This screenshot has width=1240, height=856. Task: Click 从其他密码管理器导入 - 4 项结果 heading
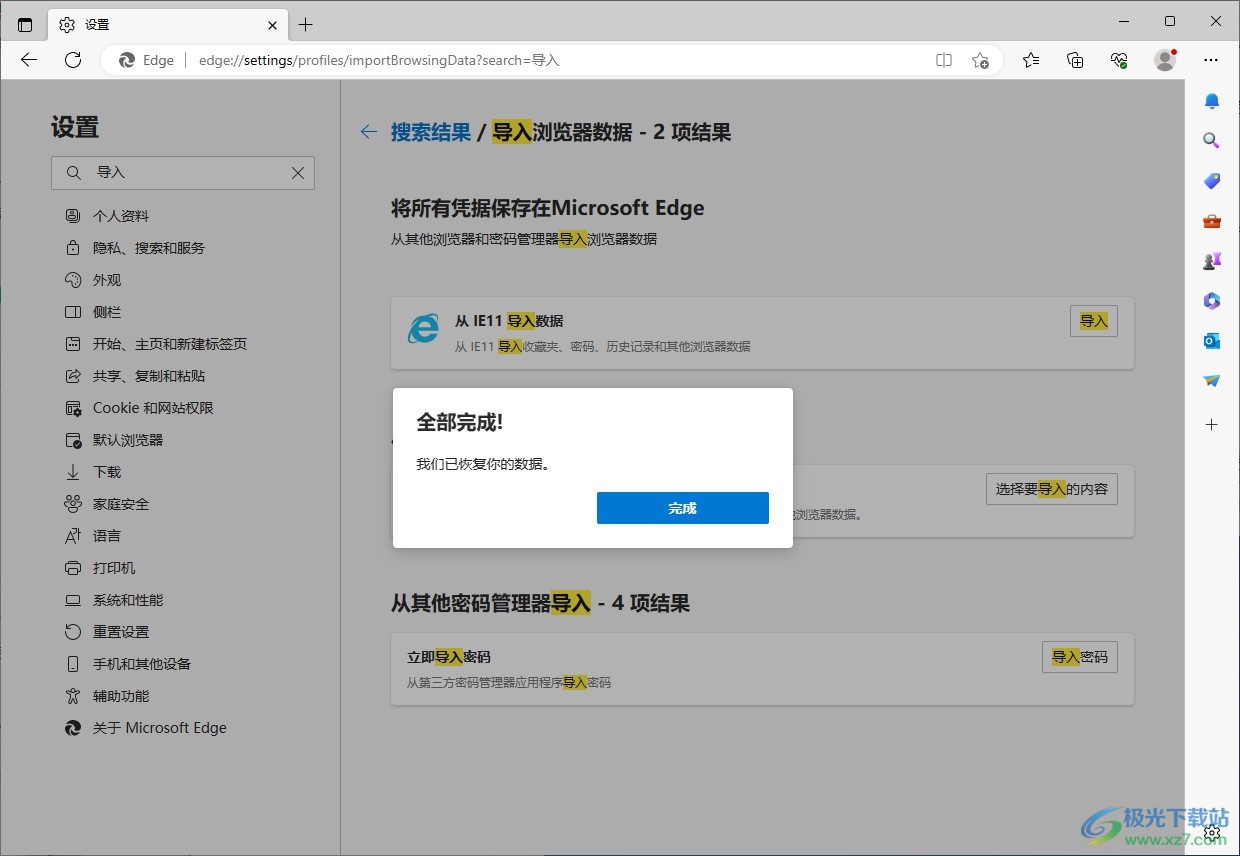(540, 603)
